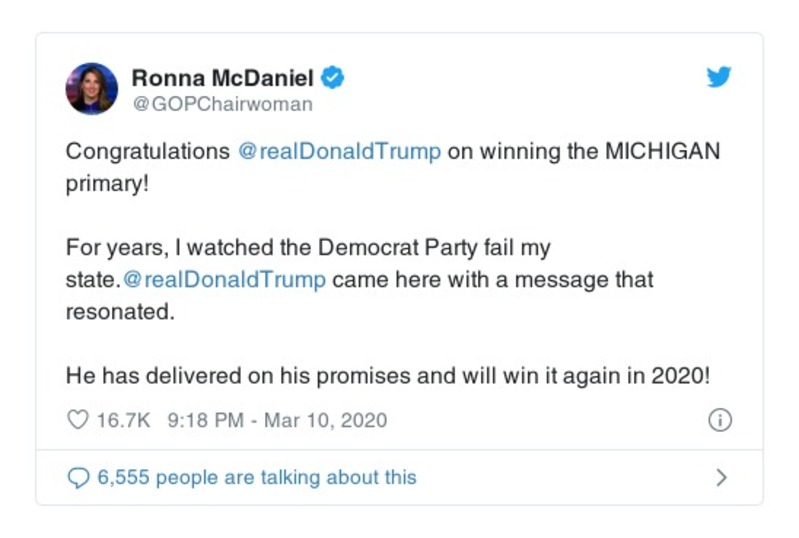The width and height of the screenshot is (799, 538).
Task: Expand the conversation with the right chevron
Action: [x=720, y=478]
